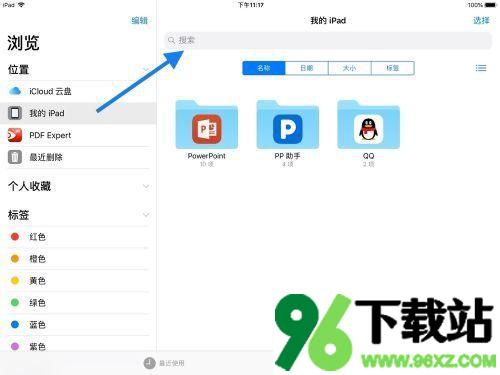
Task: Collapse the 标签 tags section
Action: 146,215
